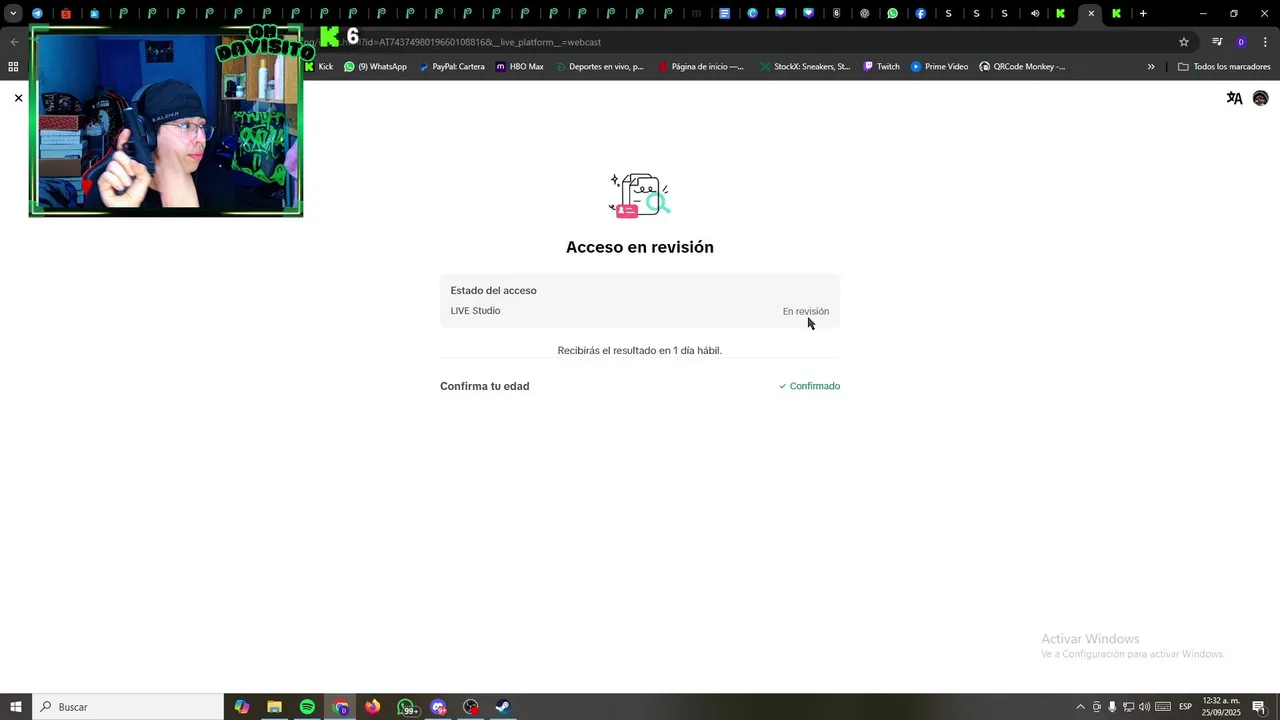Open the Página de inicio bookmark
The height and width of the screenshot is (720, 1280).
pyautogui.click(x=701, y=67)
